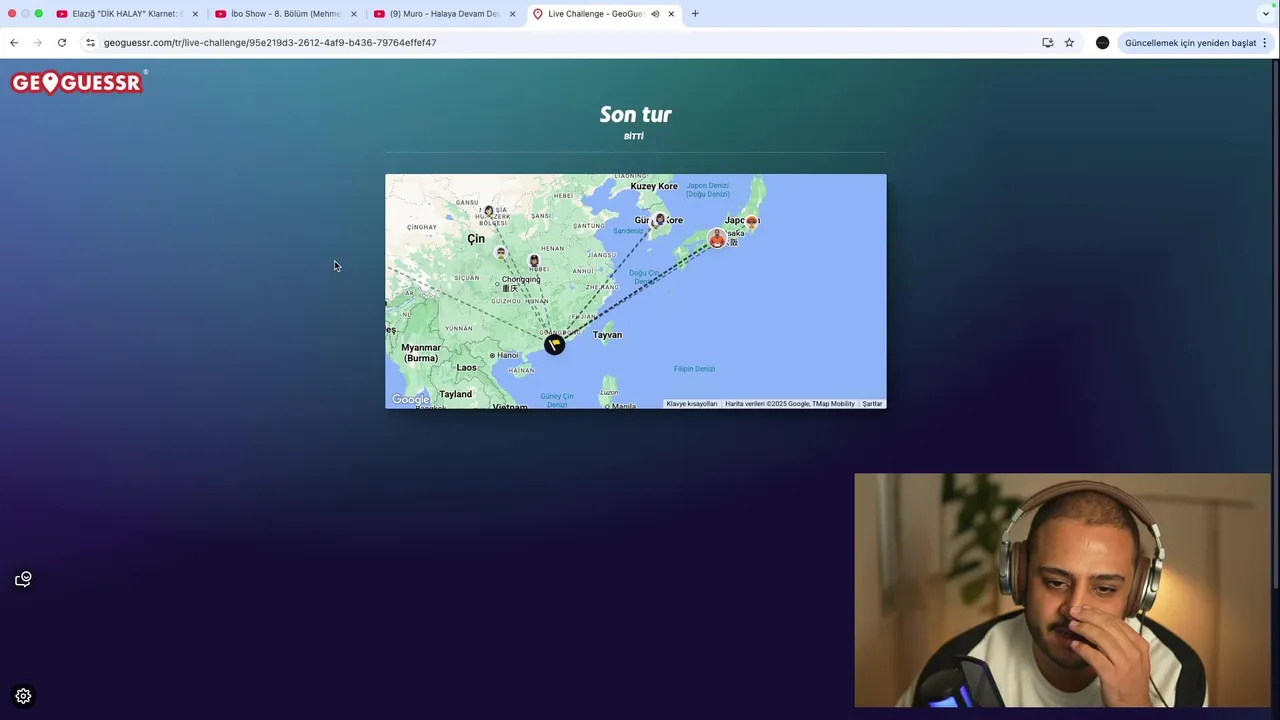Bookmark this page with the star icon
This screenshot has height=720, width=1280.
[1069, 43]
